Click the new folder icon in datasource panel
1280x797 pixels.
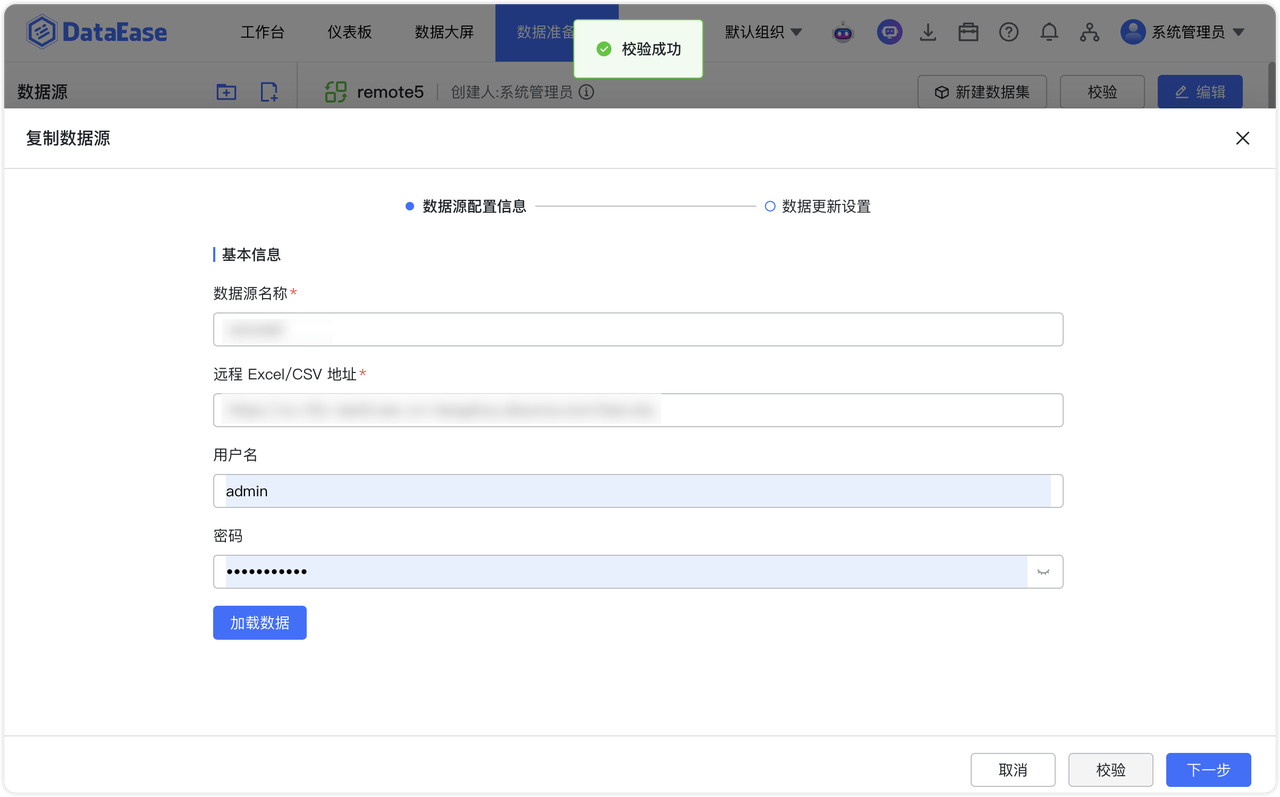click(x=226, y=91)
